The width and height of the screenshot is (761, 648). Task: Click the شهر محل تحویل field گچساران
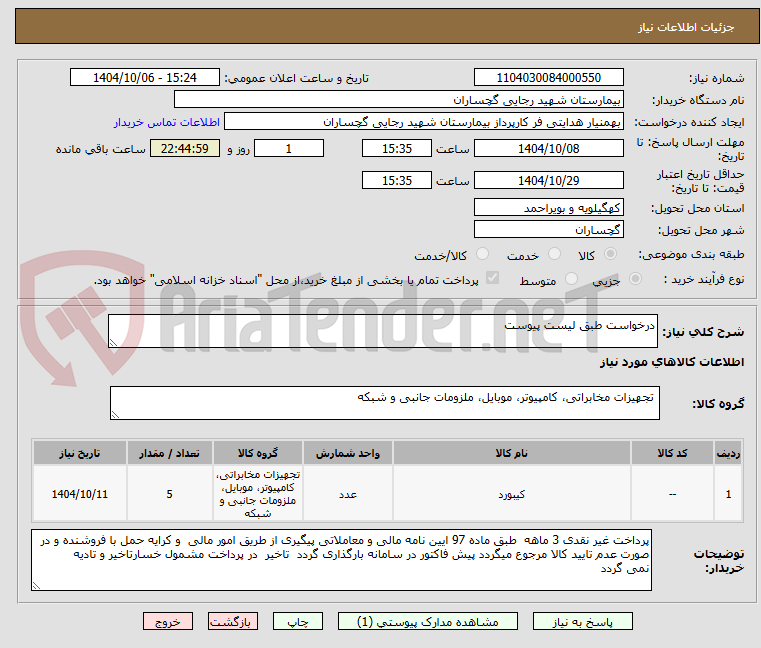click(548, 229)
